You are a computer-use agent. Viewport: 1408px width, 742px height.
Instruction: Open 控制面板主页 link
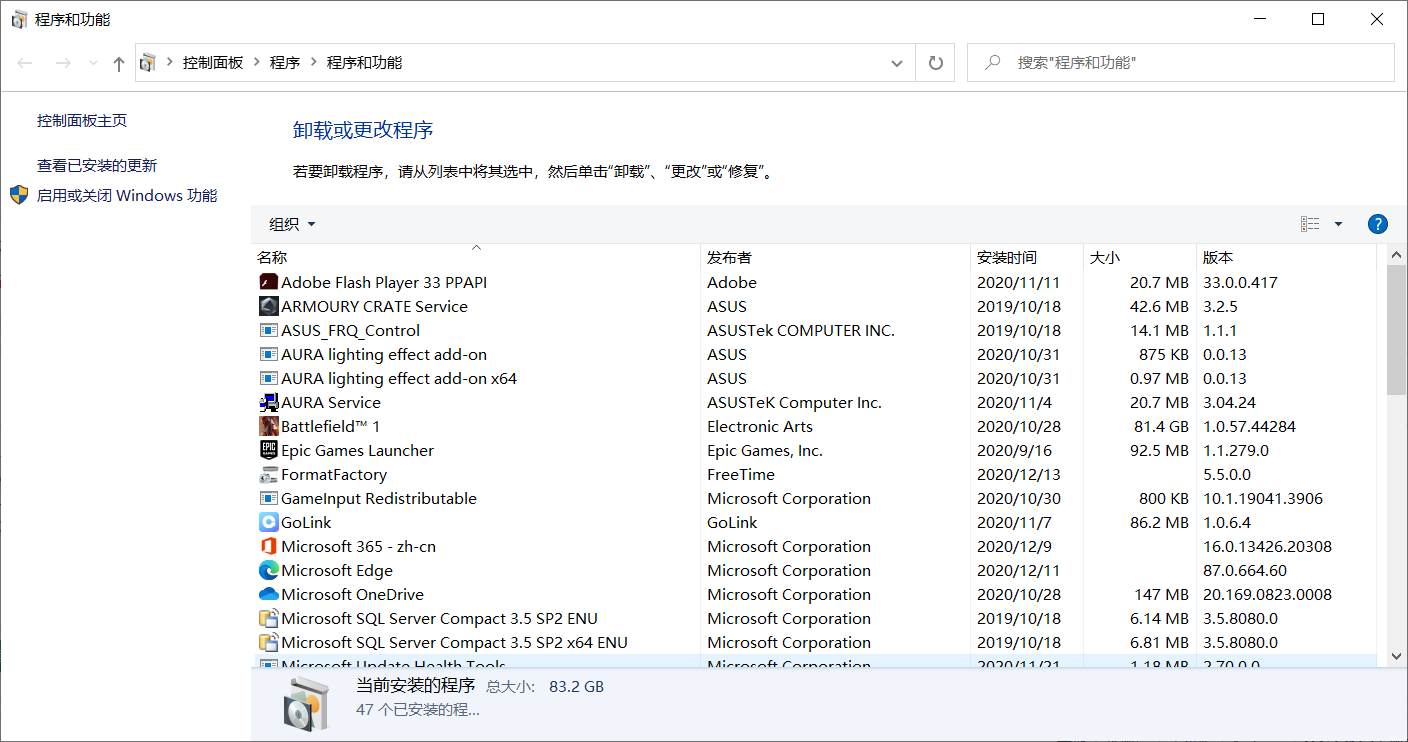(x=82, y=120)
